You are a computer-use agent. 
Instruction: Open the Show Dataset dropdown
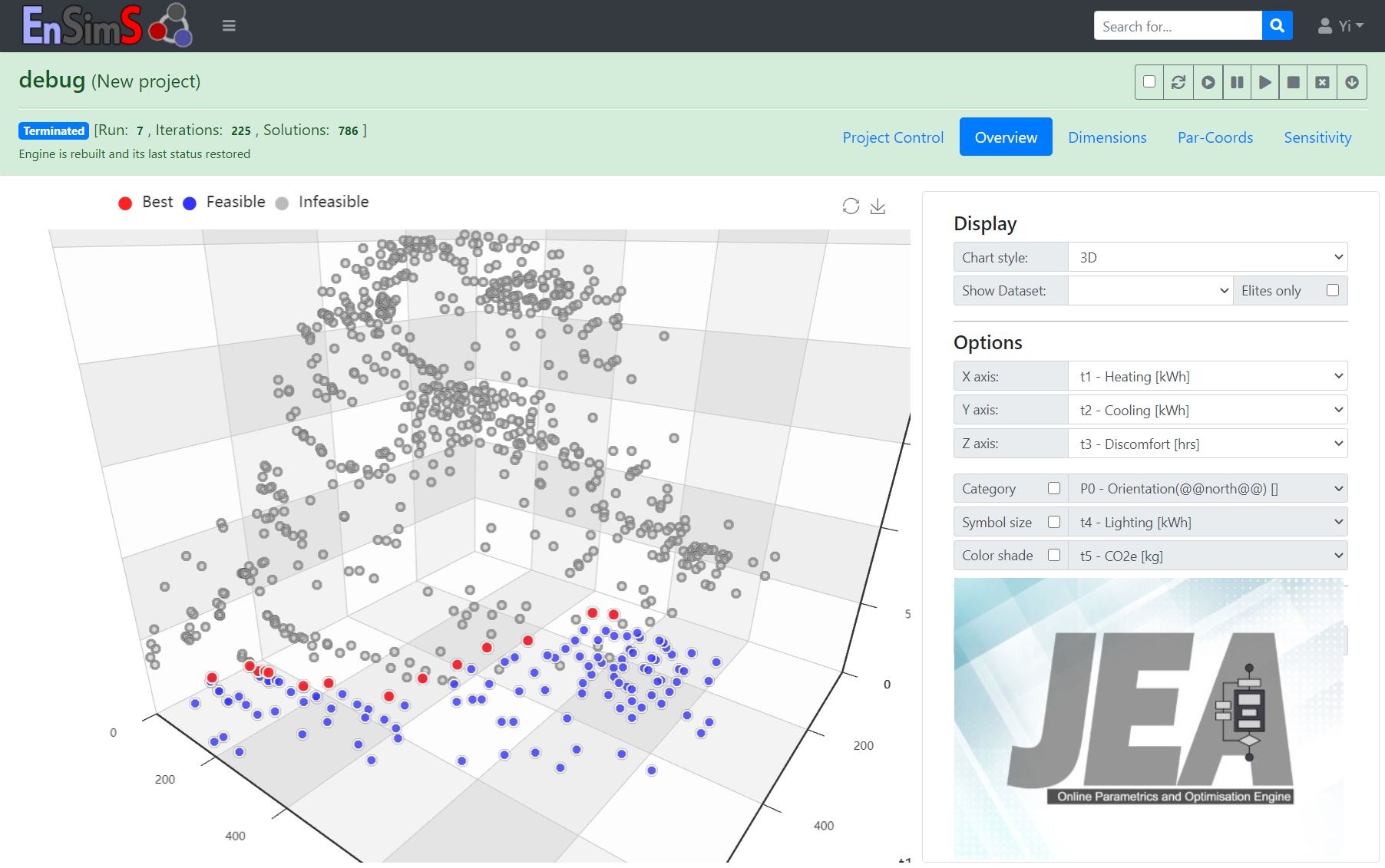coord(1149,290)
